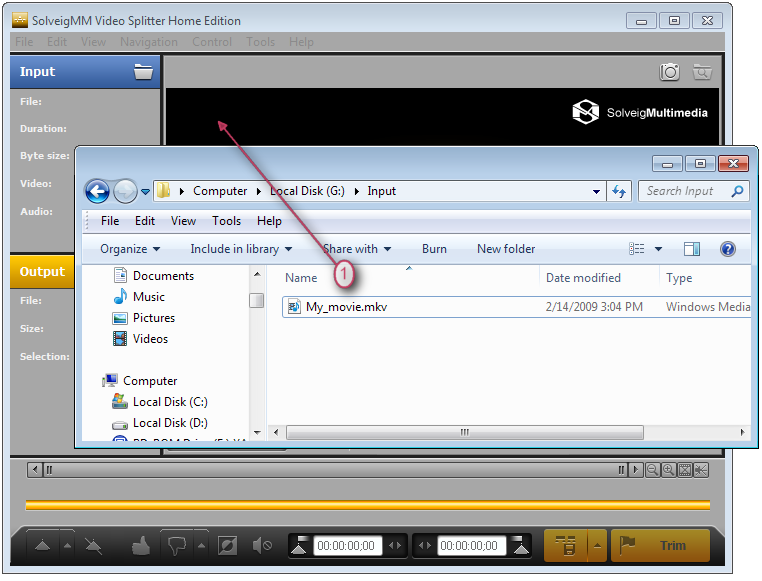Zoom in timeline with plus magnifier
The image size is (762, 581).
[x=669, y=470]
